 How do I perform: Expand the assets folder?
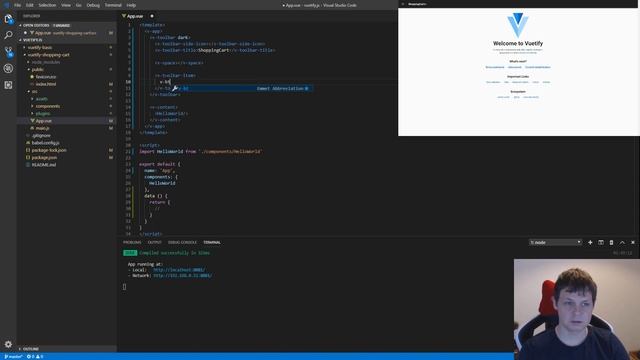coord(41,99)
